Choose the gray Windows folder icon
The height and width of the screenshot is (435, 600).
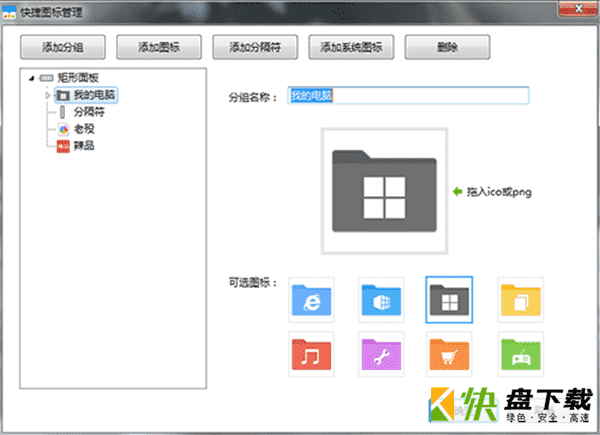point(449,300)
